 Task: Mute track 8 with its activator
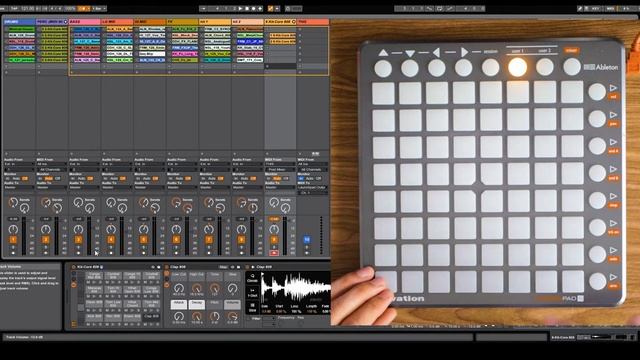(x=242, y=240)
